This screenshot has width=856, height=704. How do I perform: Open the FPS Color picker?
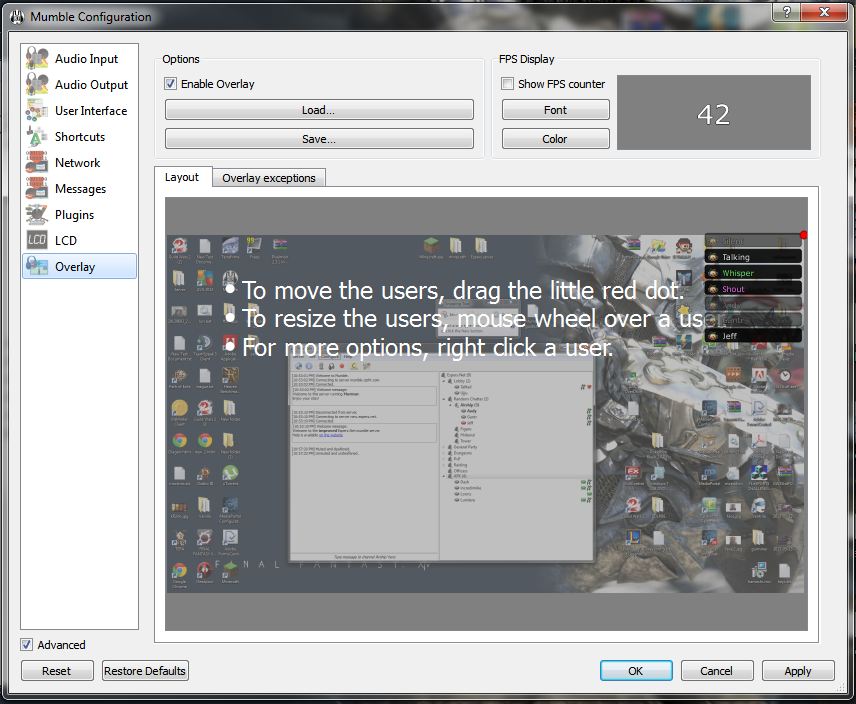tap(555, 139)
